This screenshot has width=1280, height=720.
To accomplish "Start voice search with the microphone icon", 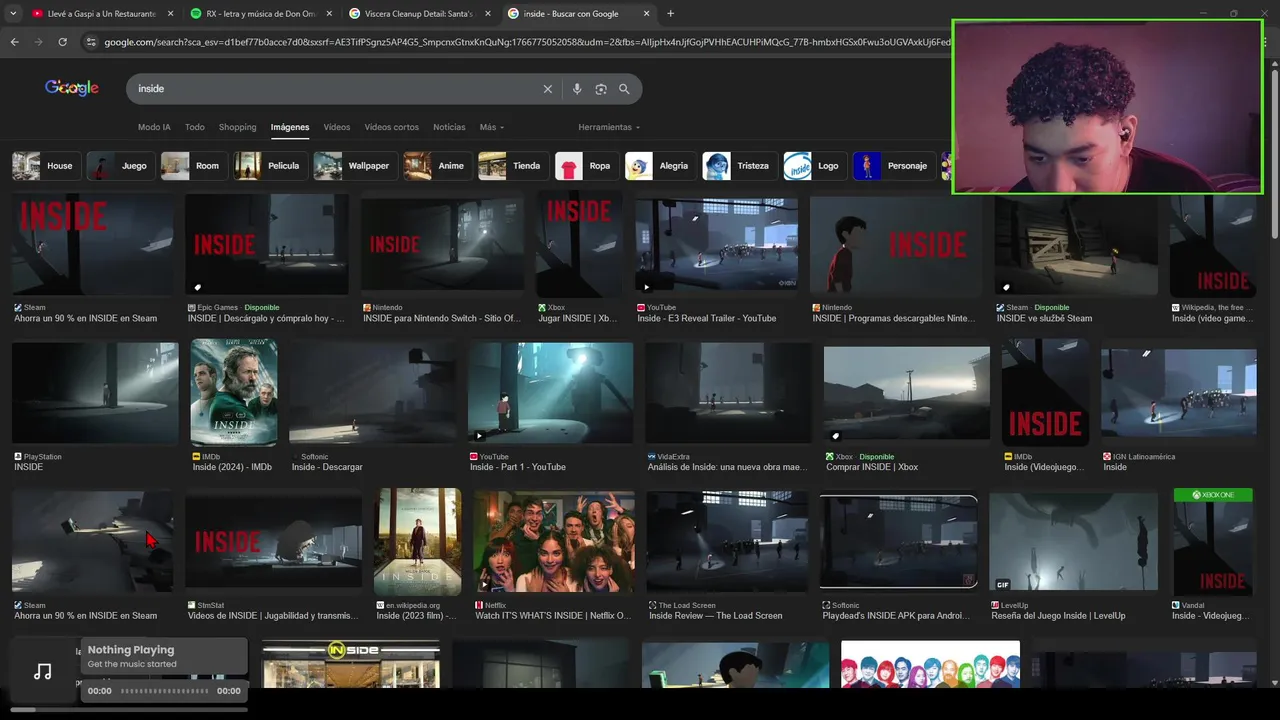I will 577,89.
